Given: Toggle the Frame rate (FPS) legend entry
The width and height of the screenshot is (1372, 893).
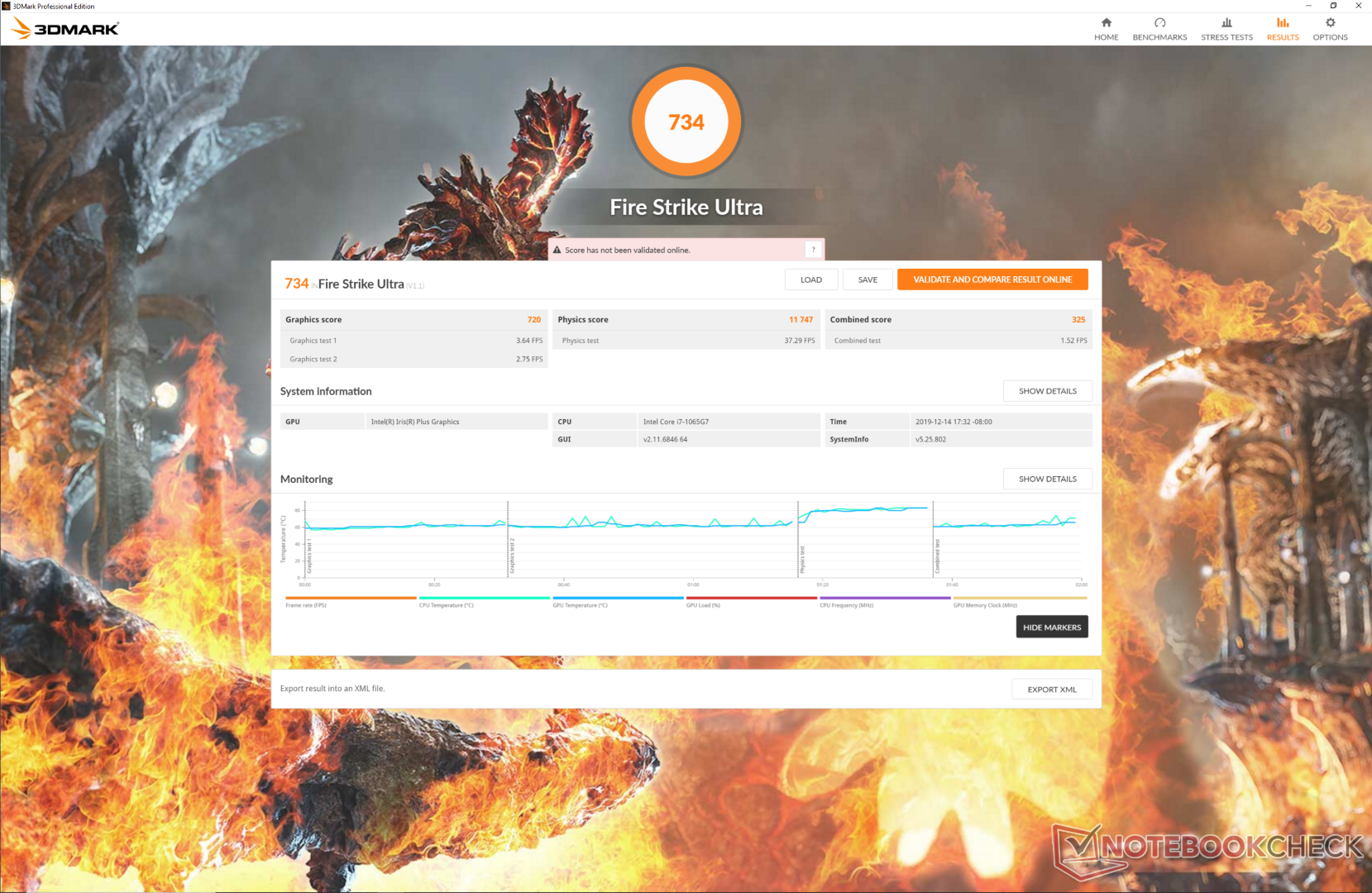Looking at the screenshot, I should 351,601.
